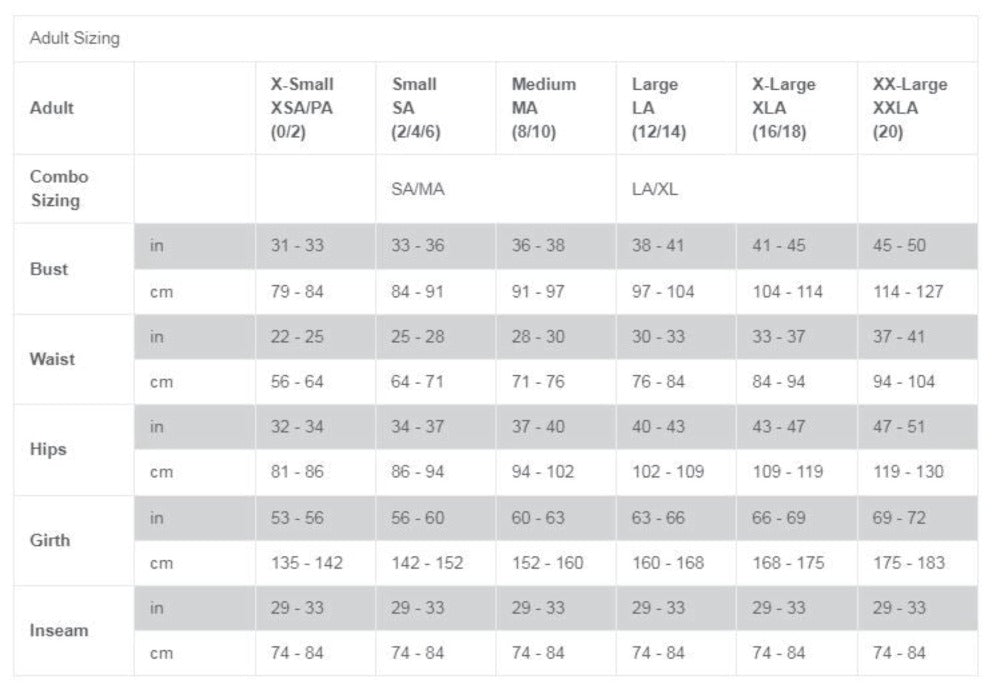Image resolution: width=1000 pixels, height=700 pixels.
Task: Select the LA/XL combo sizing cell
Action: coord(655,189)
